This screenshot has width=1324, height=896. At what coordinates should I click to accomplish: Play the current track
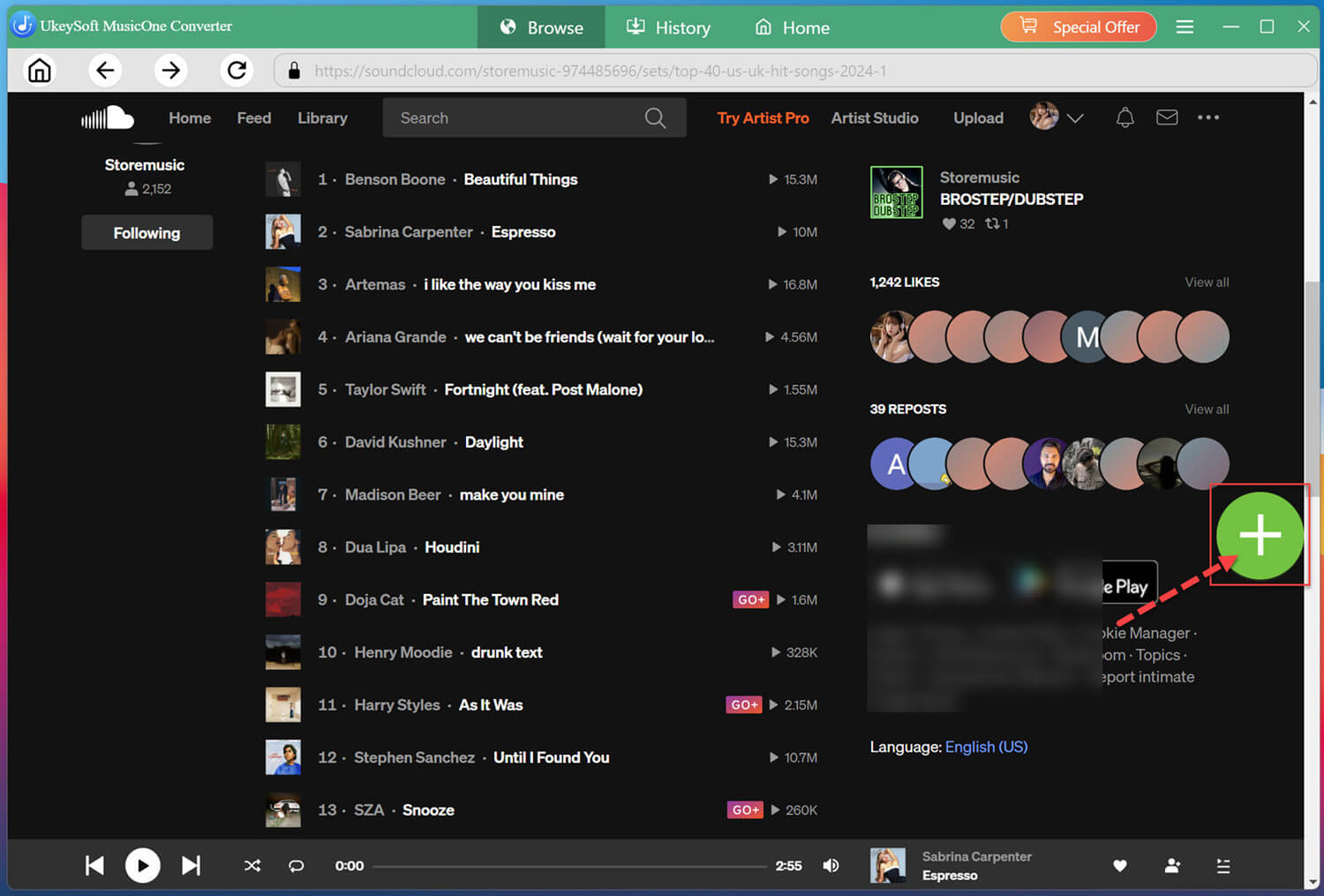143,865
